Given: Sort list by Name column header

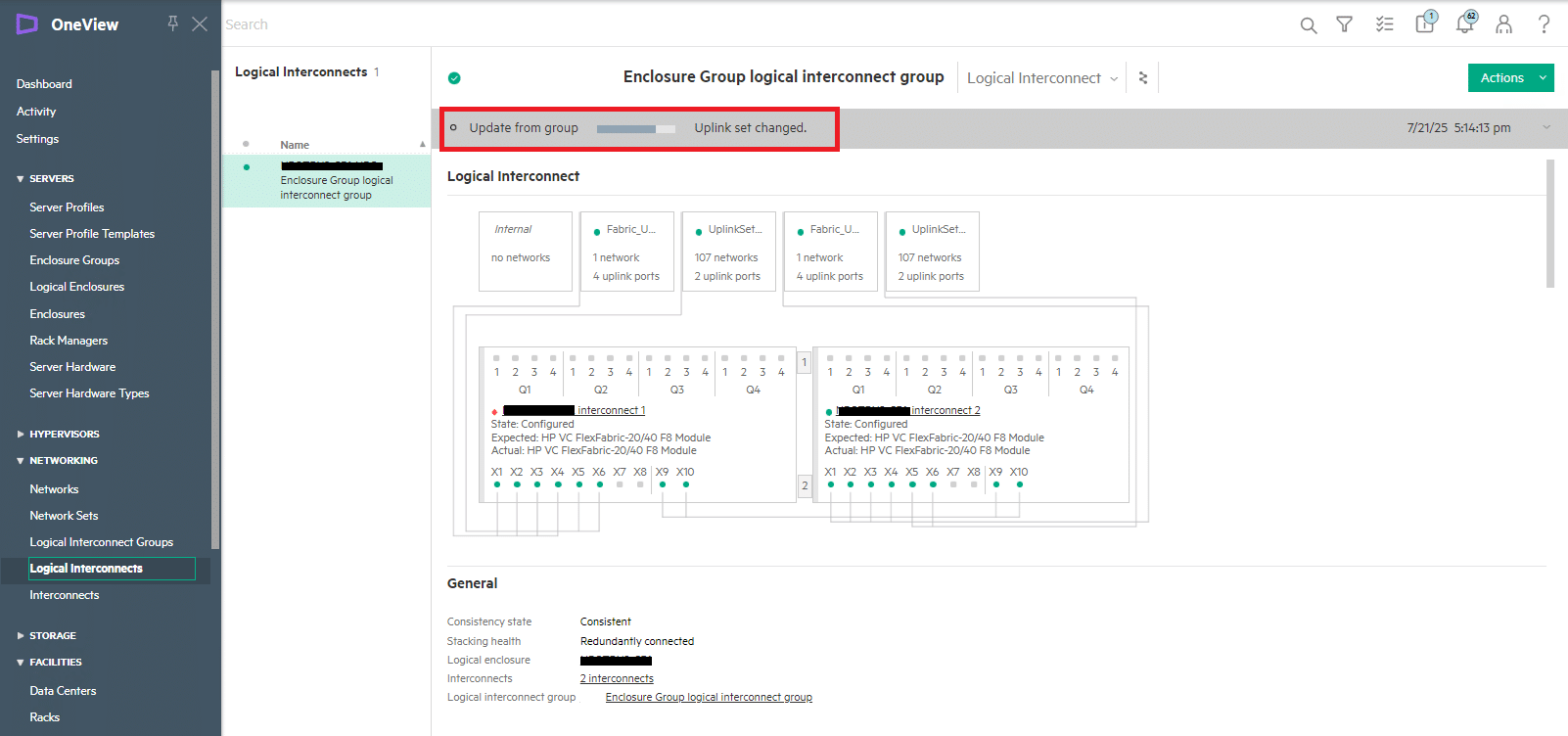Looking at the screenshot, I should tap(295, 145).
